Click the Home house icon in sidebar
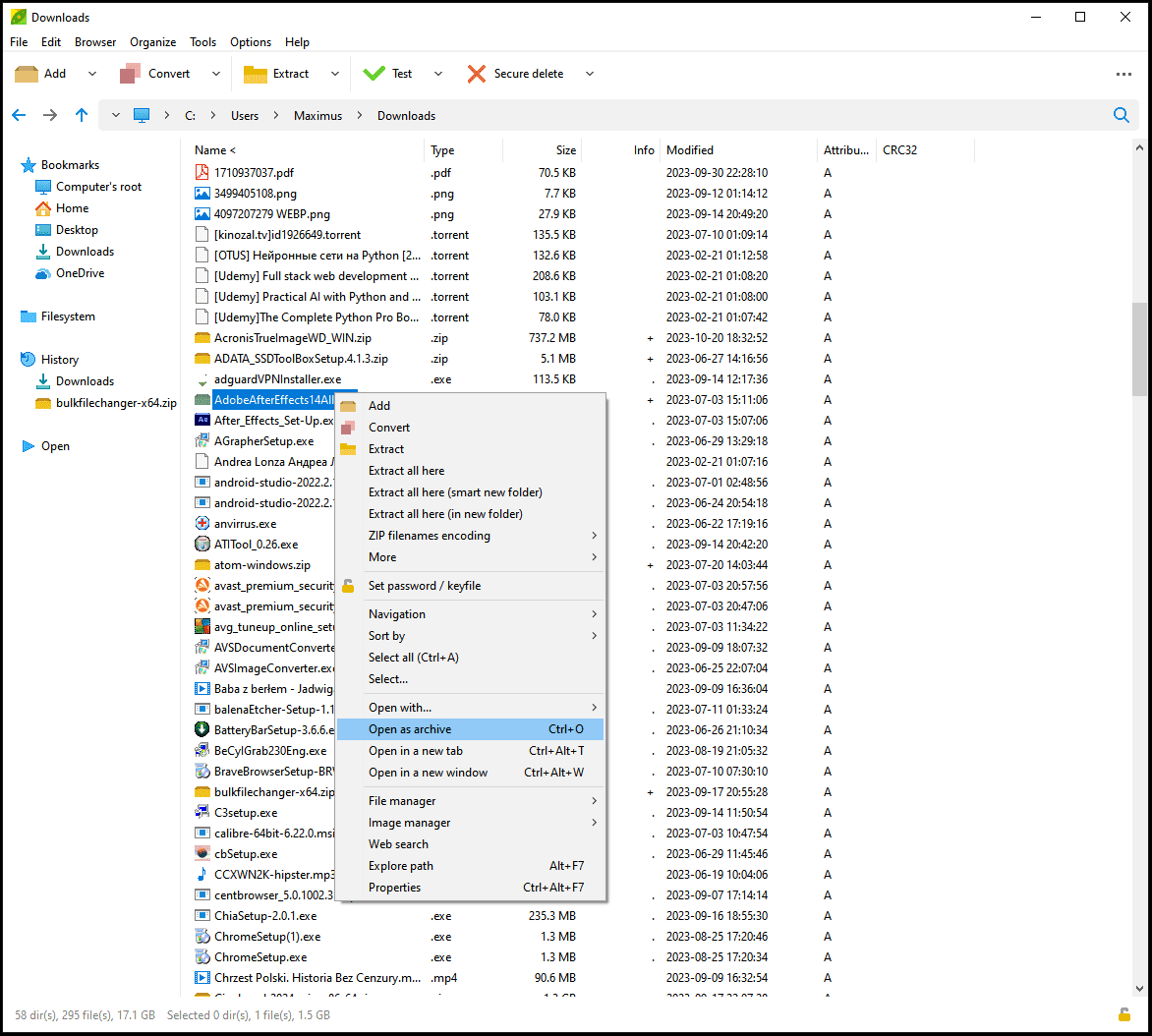 click(x=43, y=208)
